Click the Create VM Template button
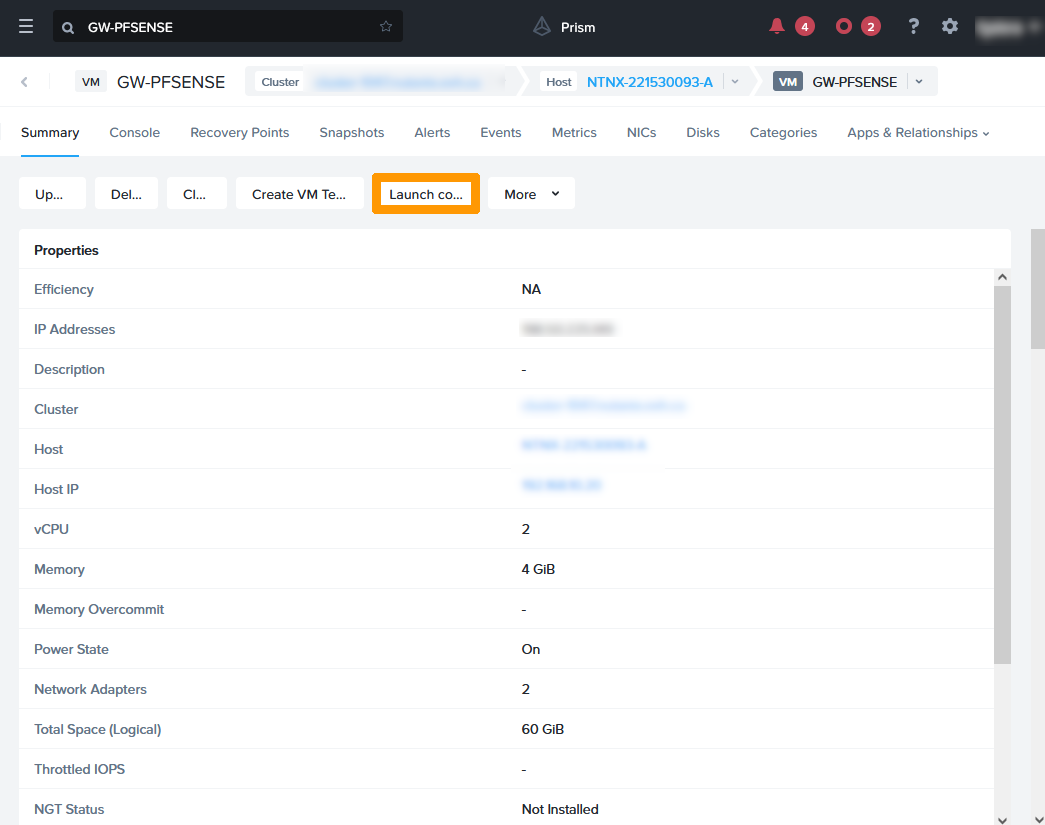1045x825 pixels. [299, 194]
